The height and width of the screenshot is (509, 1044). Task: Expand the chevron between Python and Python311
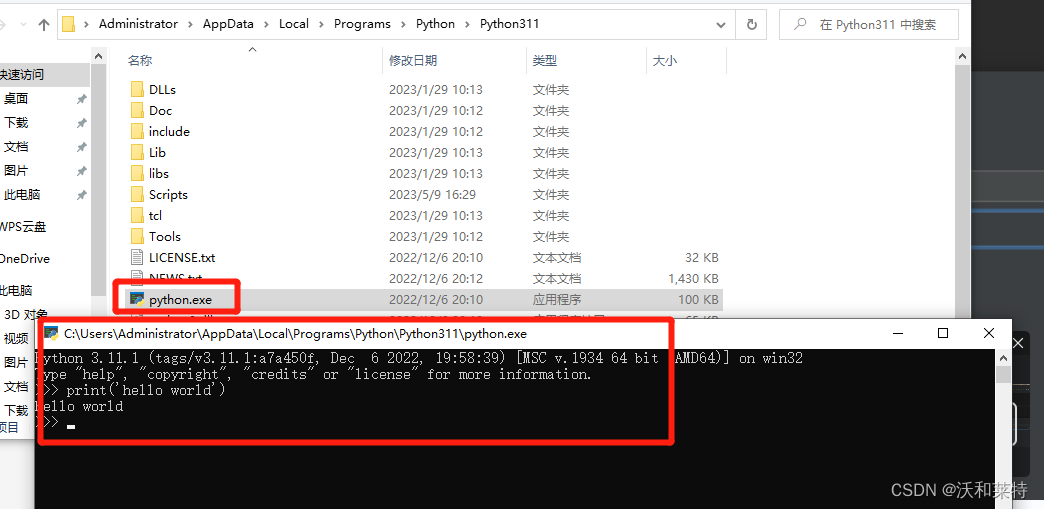pyautogui.click(x=467, y=25)
